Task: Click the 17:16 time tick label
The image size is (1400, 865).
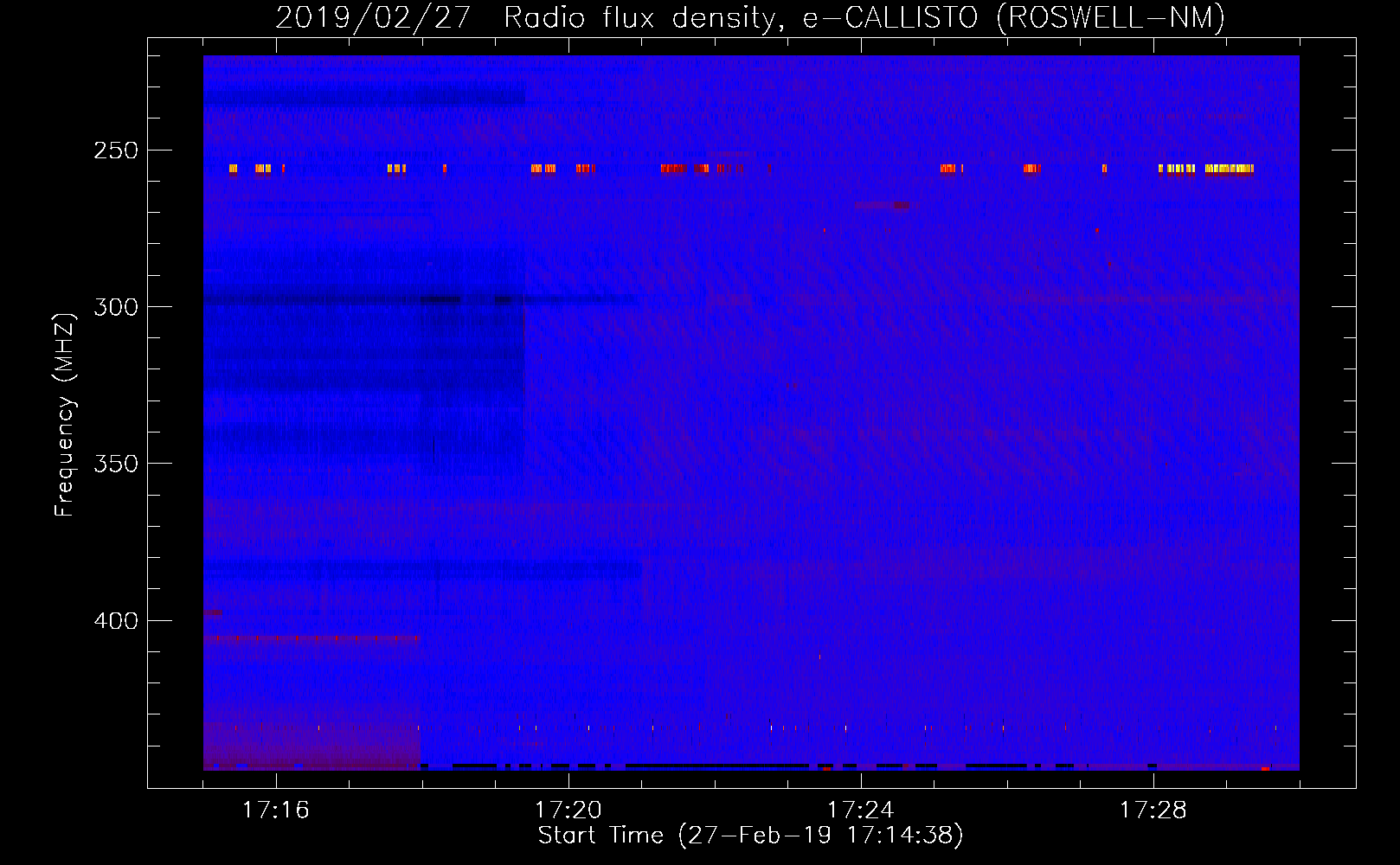Action: [275, 810]
